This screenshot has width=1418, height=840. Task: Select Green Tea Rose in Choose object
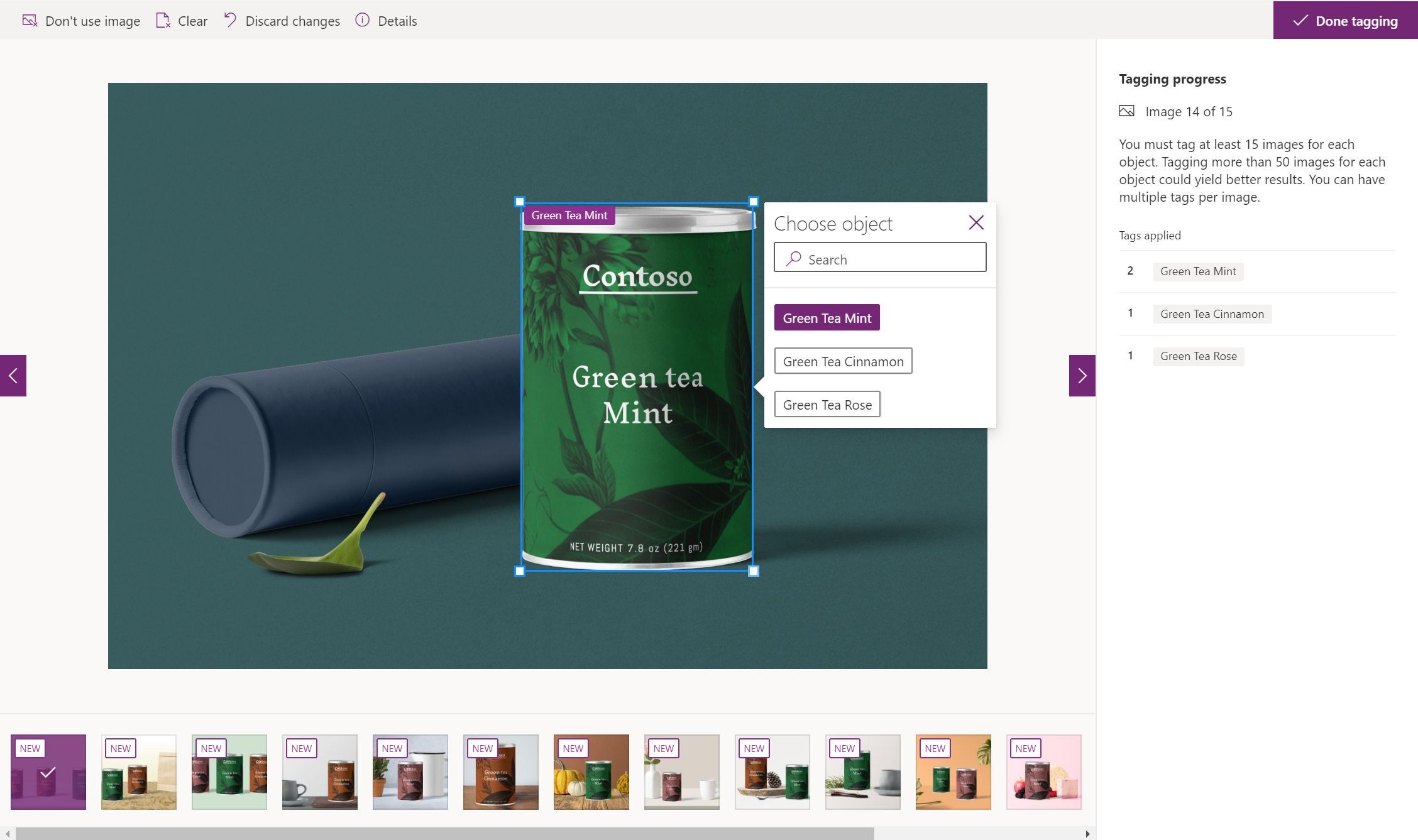[827, 404]
